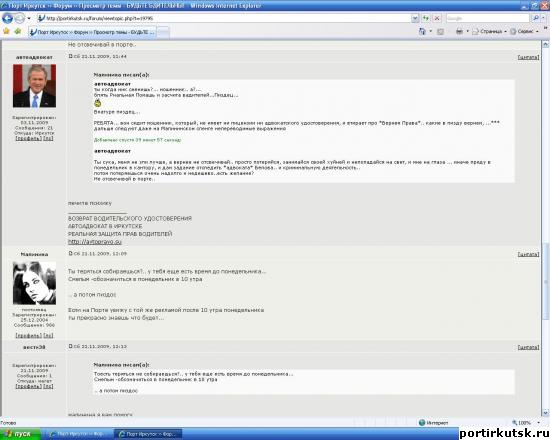Click the вестн38 username heading
This screenshot has width=550, height=440.
tap(34, 347)
